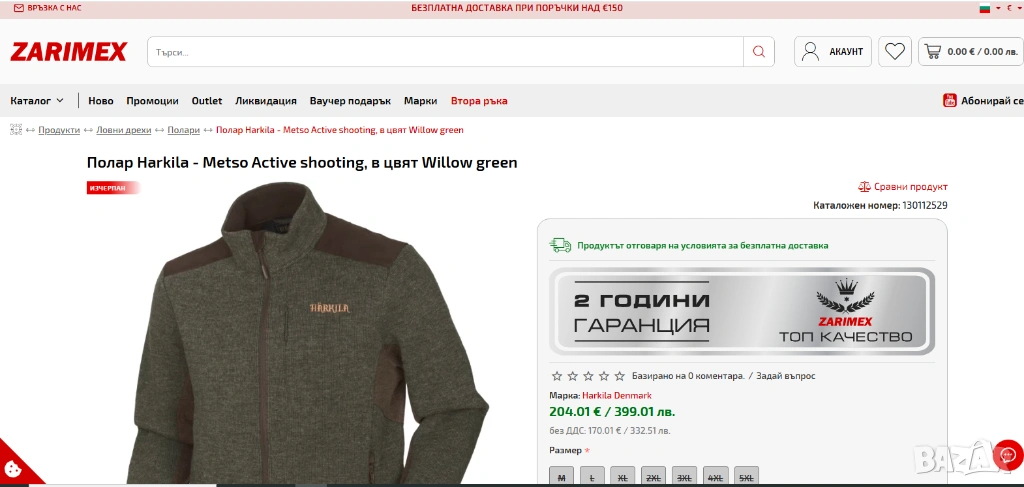Open the Промоции menu item
Viewport: 1024px width, 487px height.
pos(152,101)
